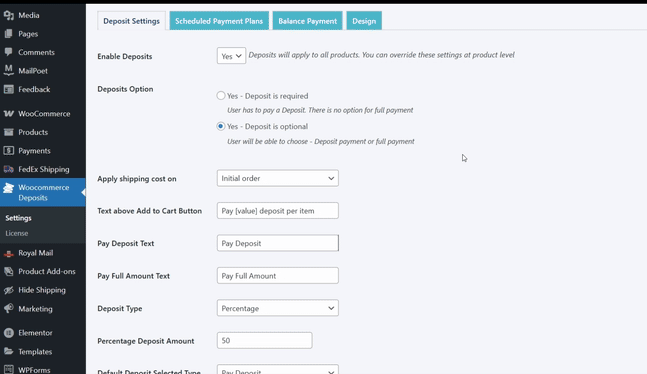Open the Media menu link

[29, 15]
